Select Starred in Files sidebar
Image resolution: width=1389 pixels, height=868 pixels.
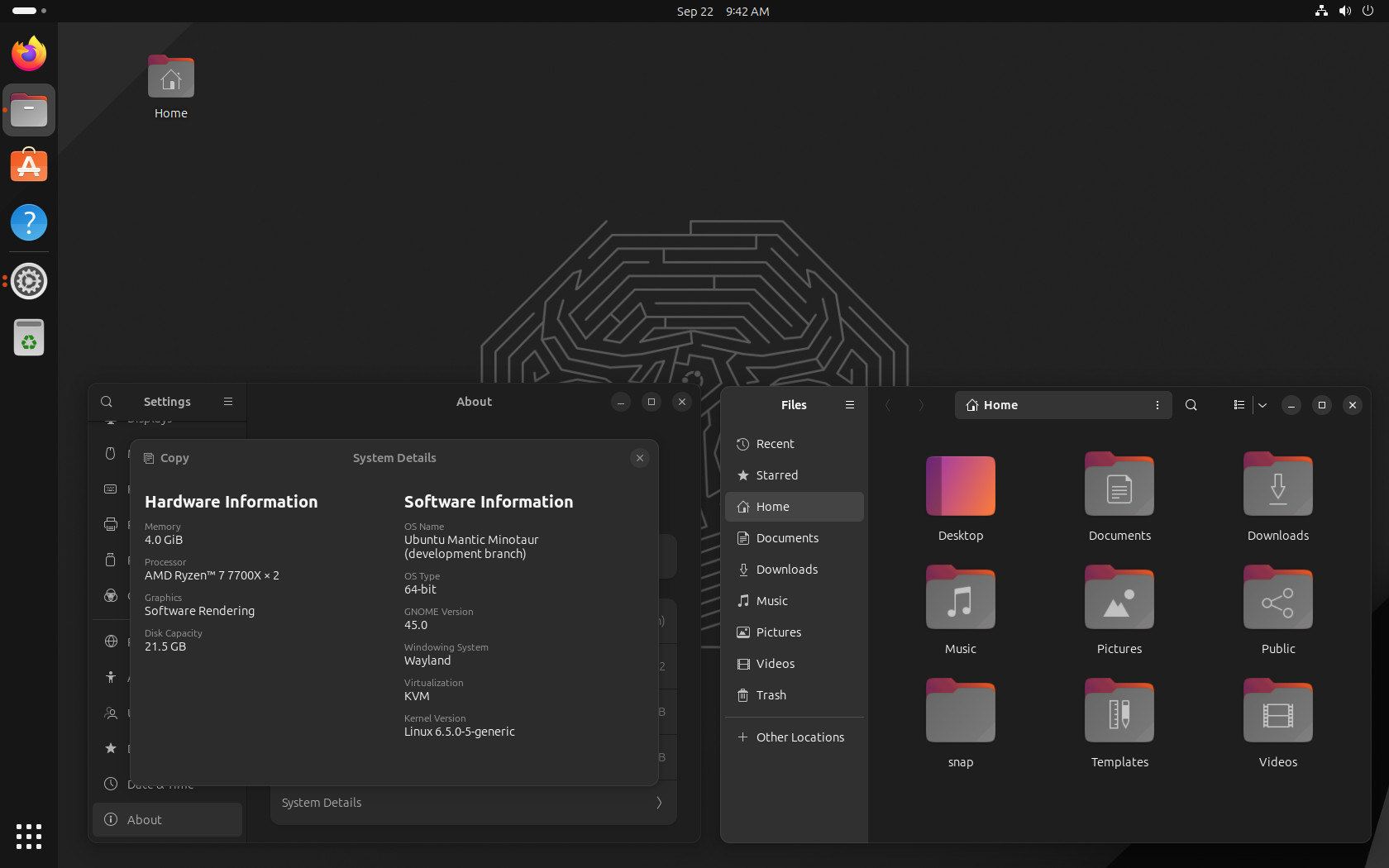click(795, 475)
